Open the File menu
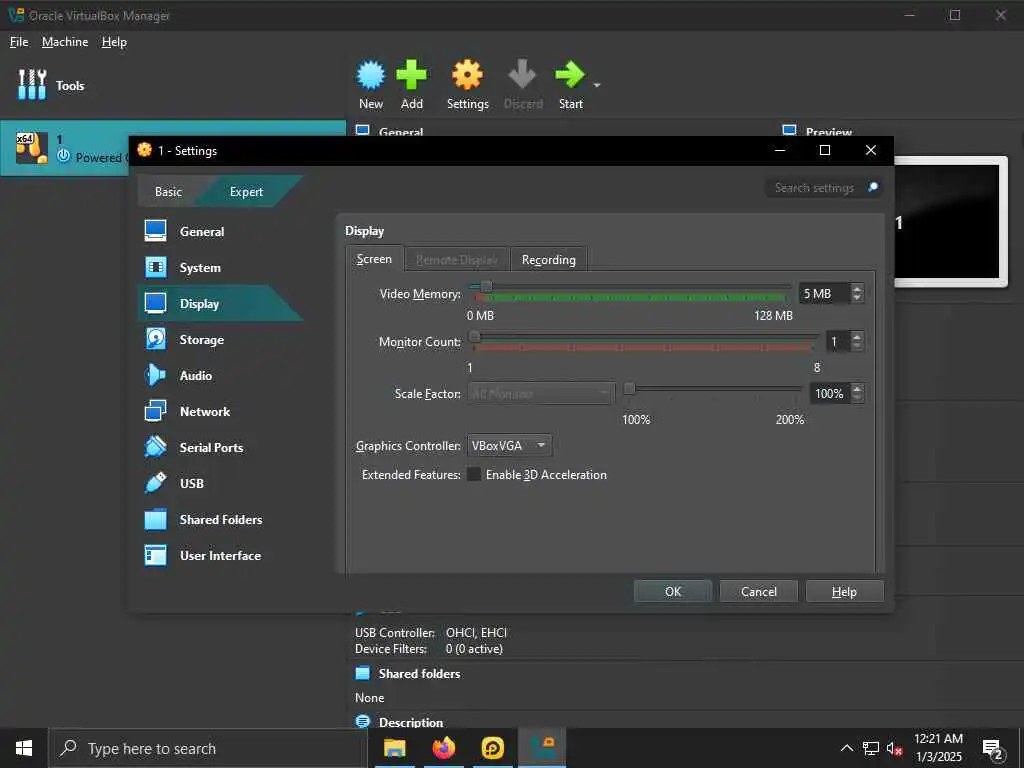Screen dimensions: 1024x768 point(19,42)
